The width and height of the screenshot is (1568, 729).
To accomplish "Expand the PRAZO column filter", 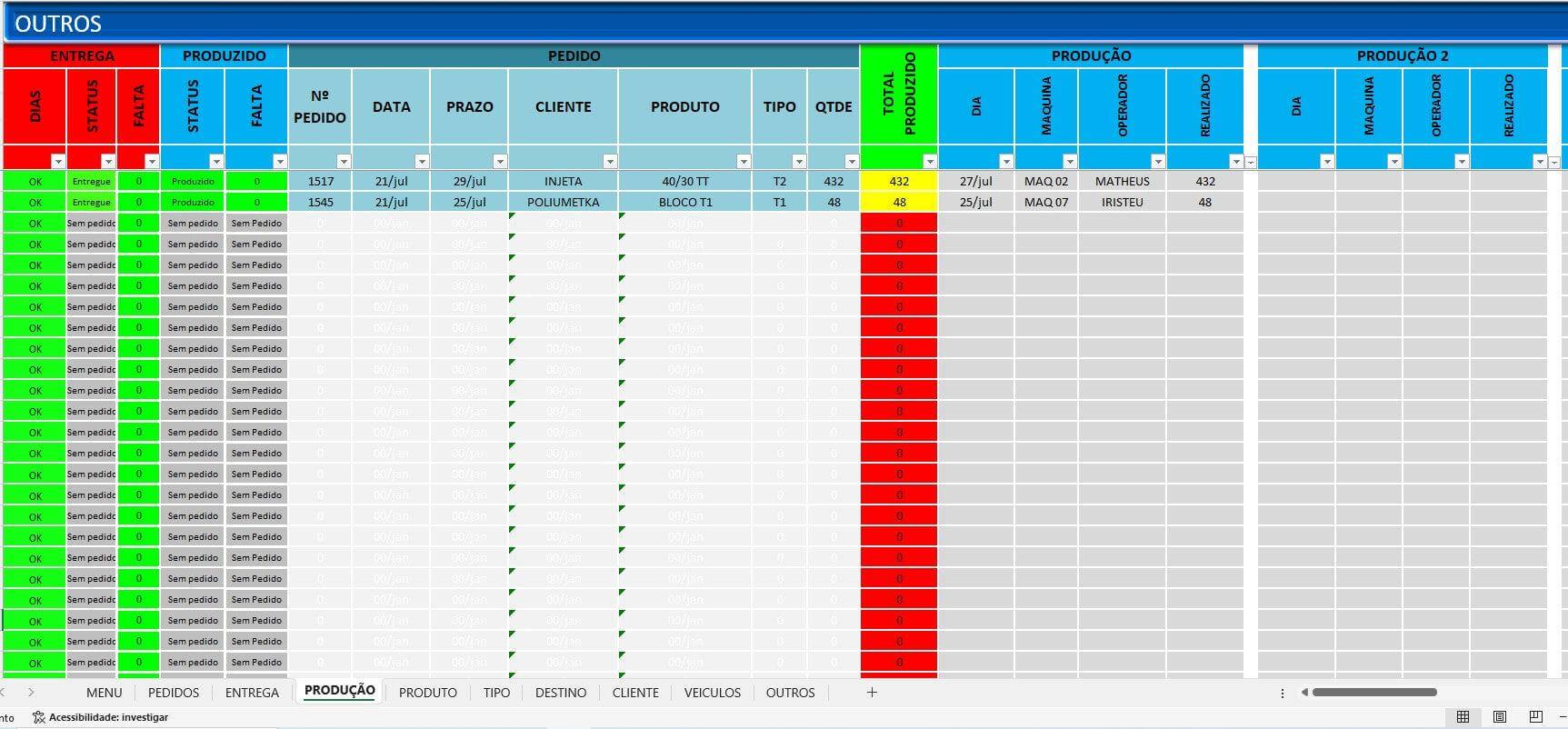I will (500, 162).
